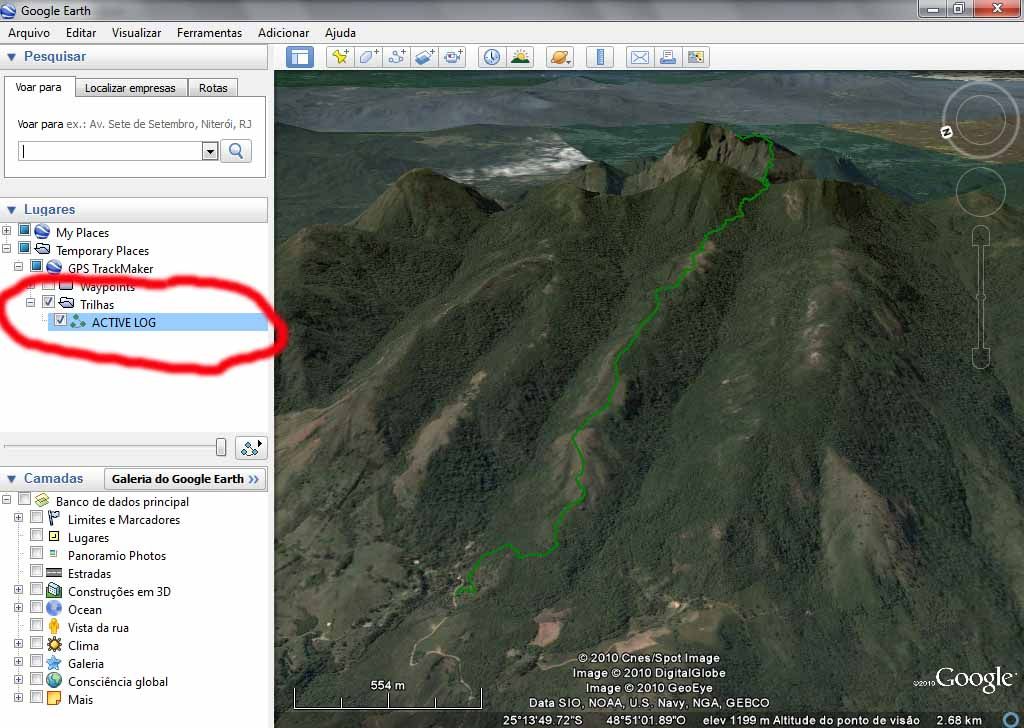This screenshot has width=1024, height=728.
Task: Click the print icon in toolbar
Action: point(668,57)
